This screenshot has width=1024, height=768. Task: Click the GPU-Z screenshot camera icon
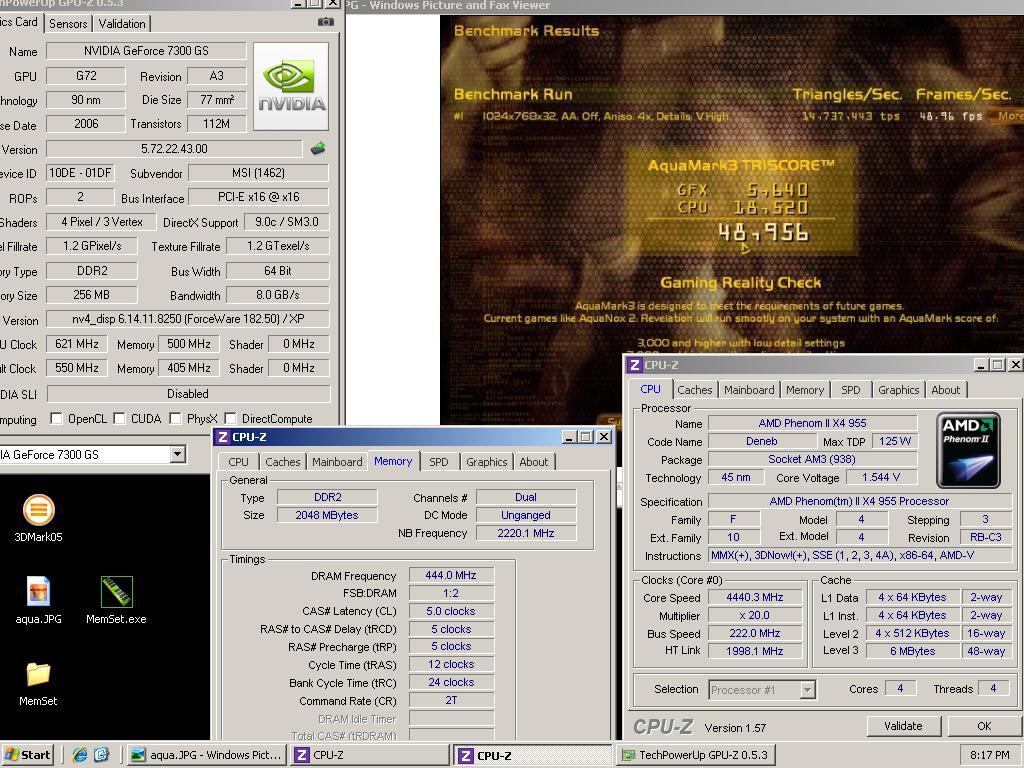click(325, 22)
